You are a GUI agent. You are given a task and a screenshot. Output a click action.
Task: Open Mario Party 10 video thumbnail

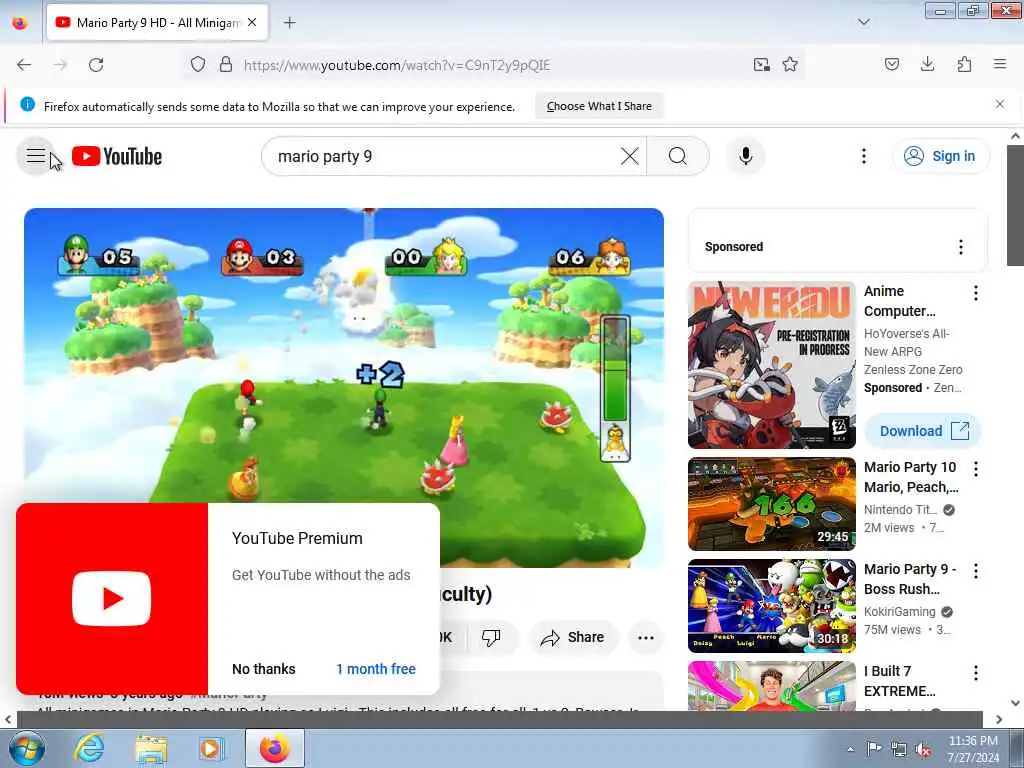tap(771, 504)
